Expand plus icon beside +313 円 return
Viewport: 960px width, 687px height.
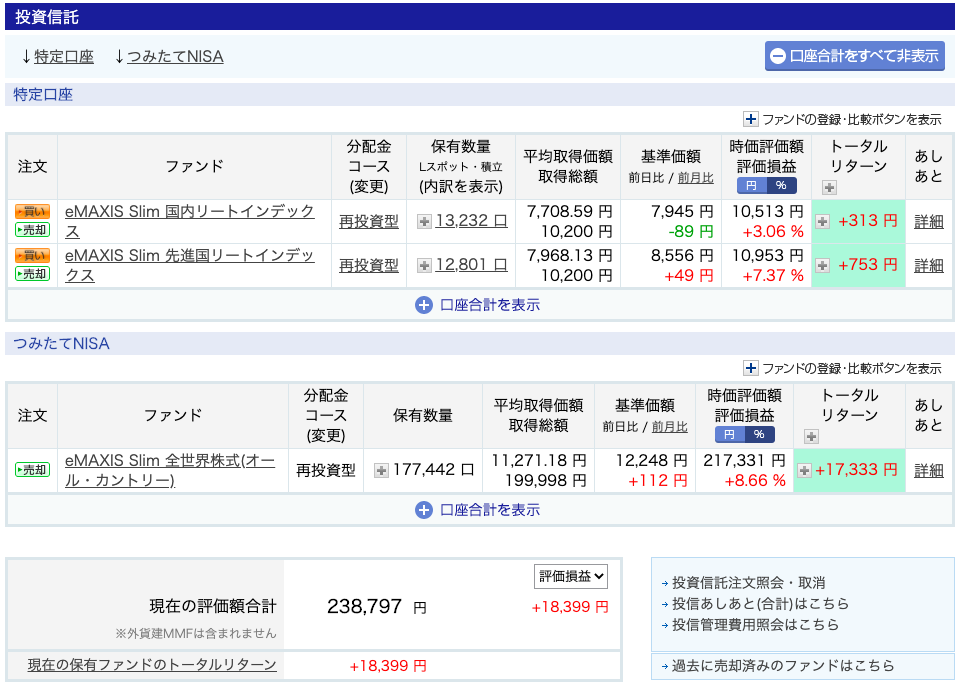(822, 222)
